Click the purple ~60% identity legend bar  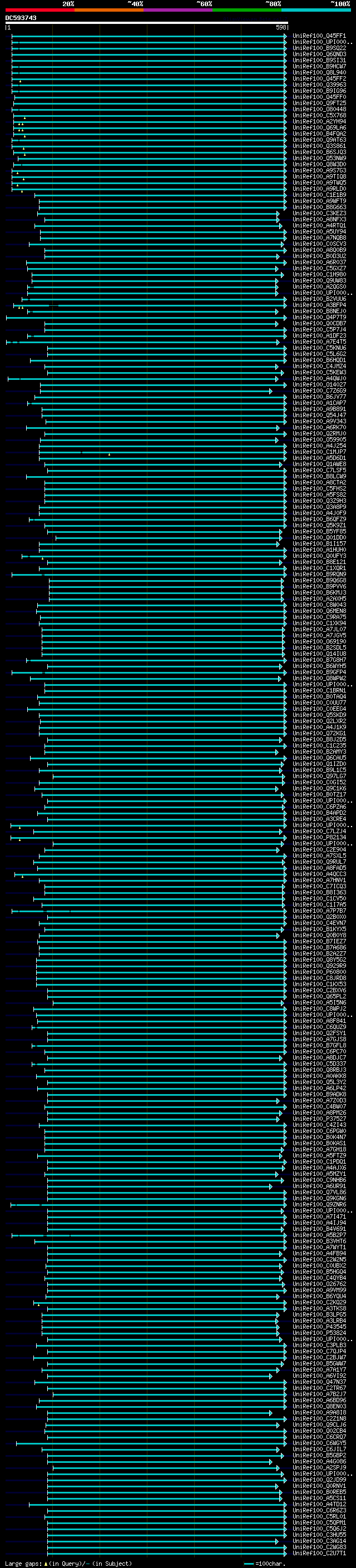point(177,10)
